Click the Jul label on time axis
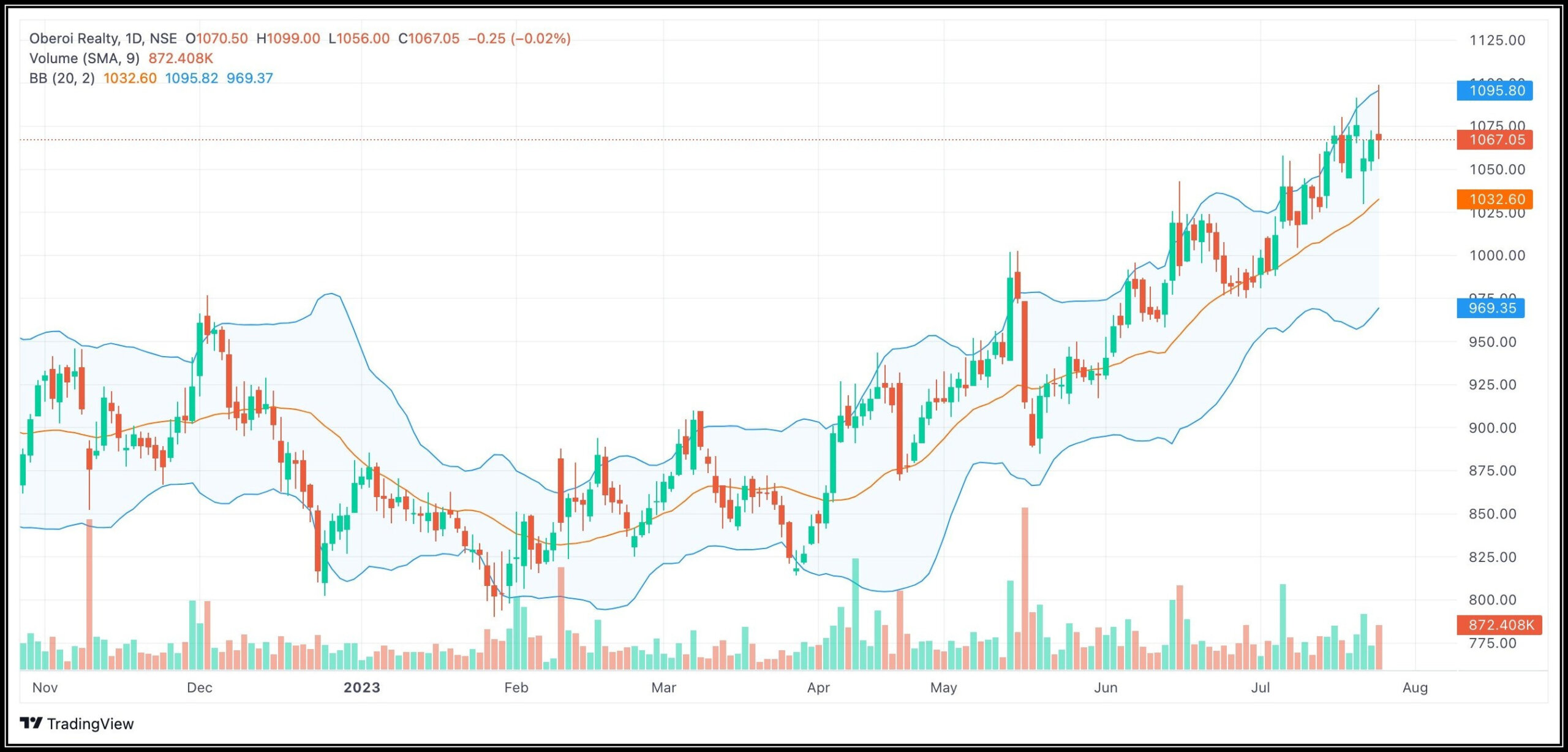This screenshot has width=1568, height=752. [x=1260, y=688]
